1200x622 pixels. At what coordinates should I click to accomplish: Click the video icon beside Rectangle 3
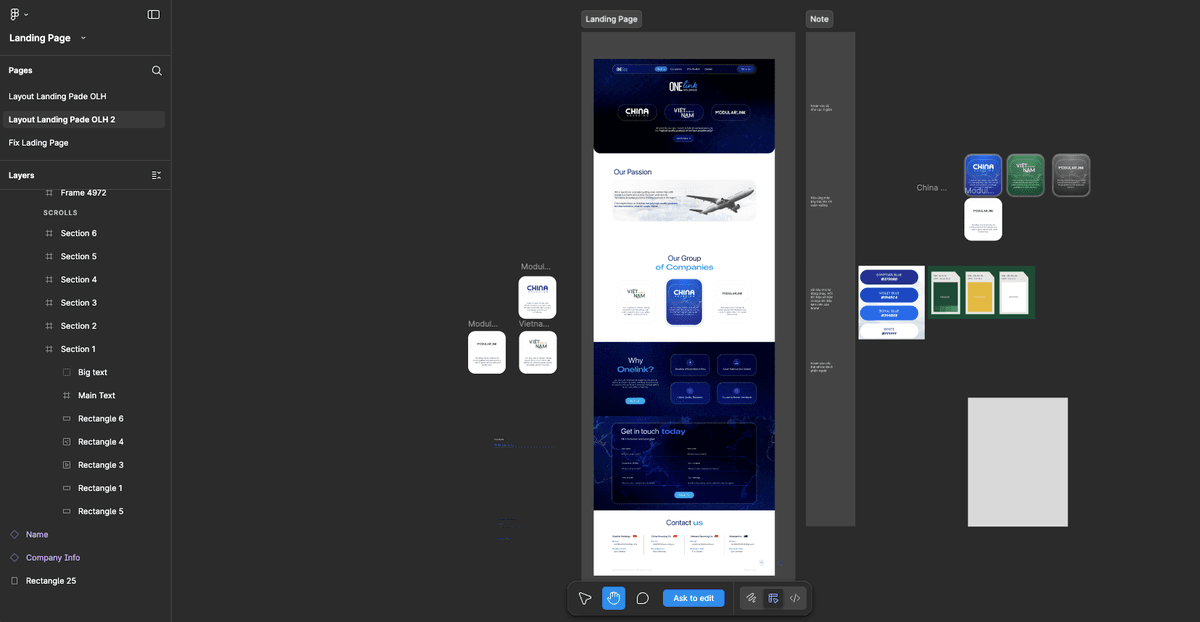pos(67,465)
